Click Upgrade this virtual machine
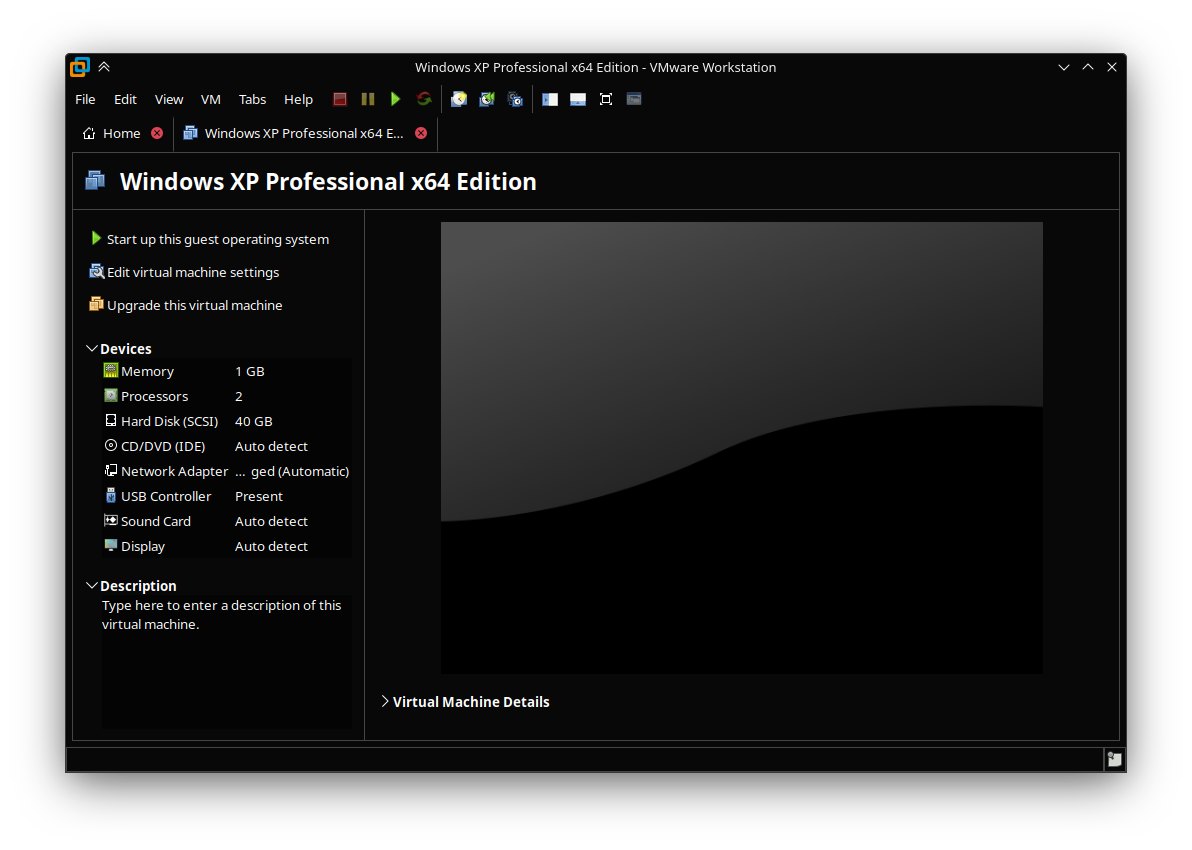1192x850 pixels. (x=185, y=305)
